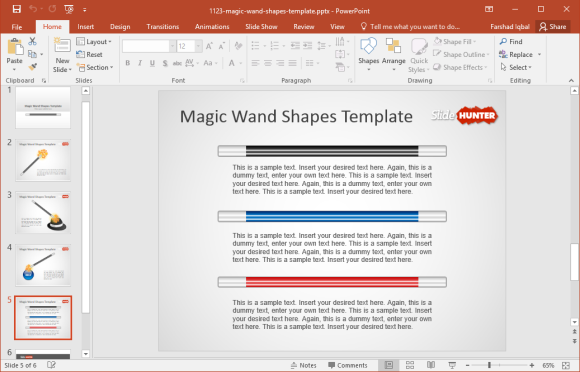Expand the Section dropdown
This screenshot has width=580, height=372.
click(95, 67)
